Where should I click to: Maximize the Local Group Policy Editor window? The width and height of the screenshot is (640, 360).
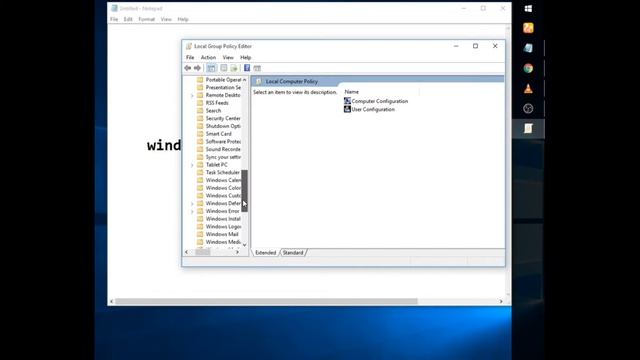[475, 46]
